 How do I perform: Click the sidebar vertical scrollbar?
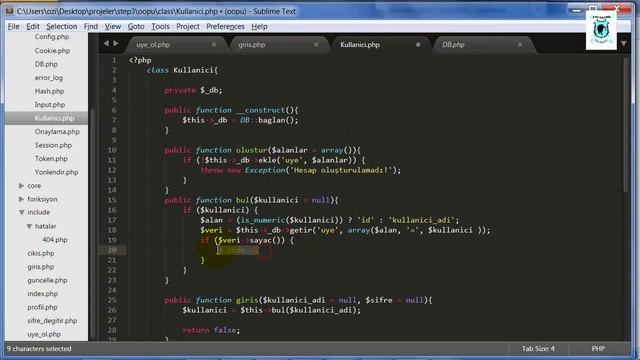(x=92, y=222)
